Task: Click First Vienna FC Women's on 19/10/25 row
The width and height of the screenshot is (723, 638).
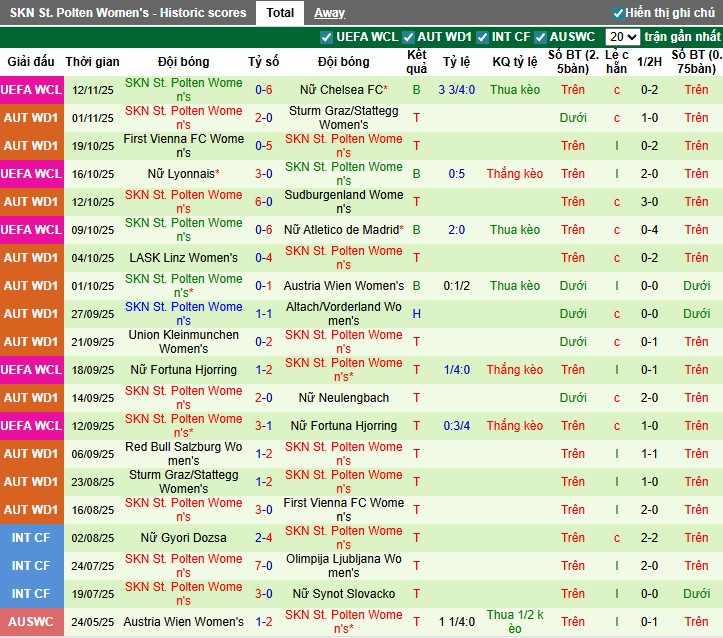Action: [184, 146]
